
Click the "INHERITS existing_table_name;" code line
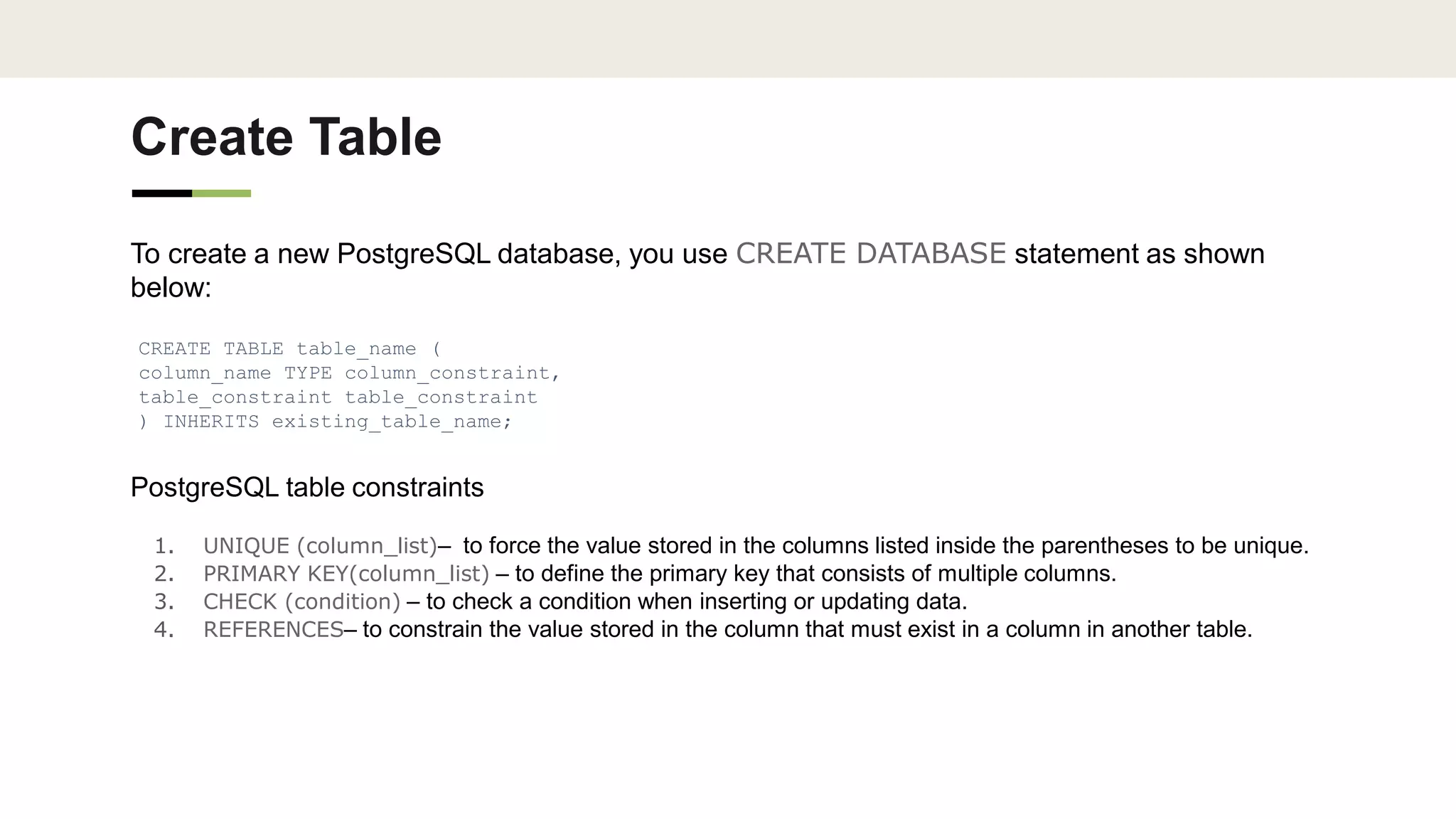coord(337,422)
